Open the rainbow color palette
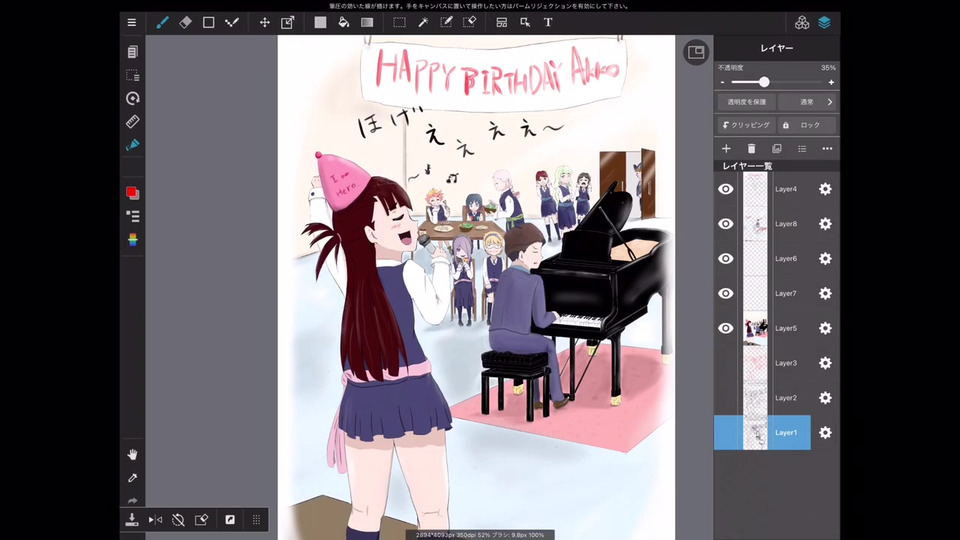 132,239
